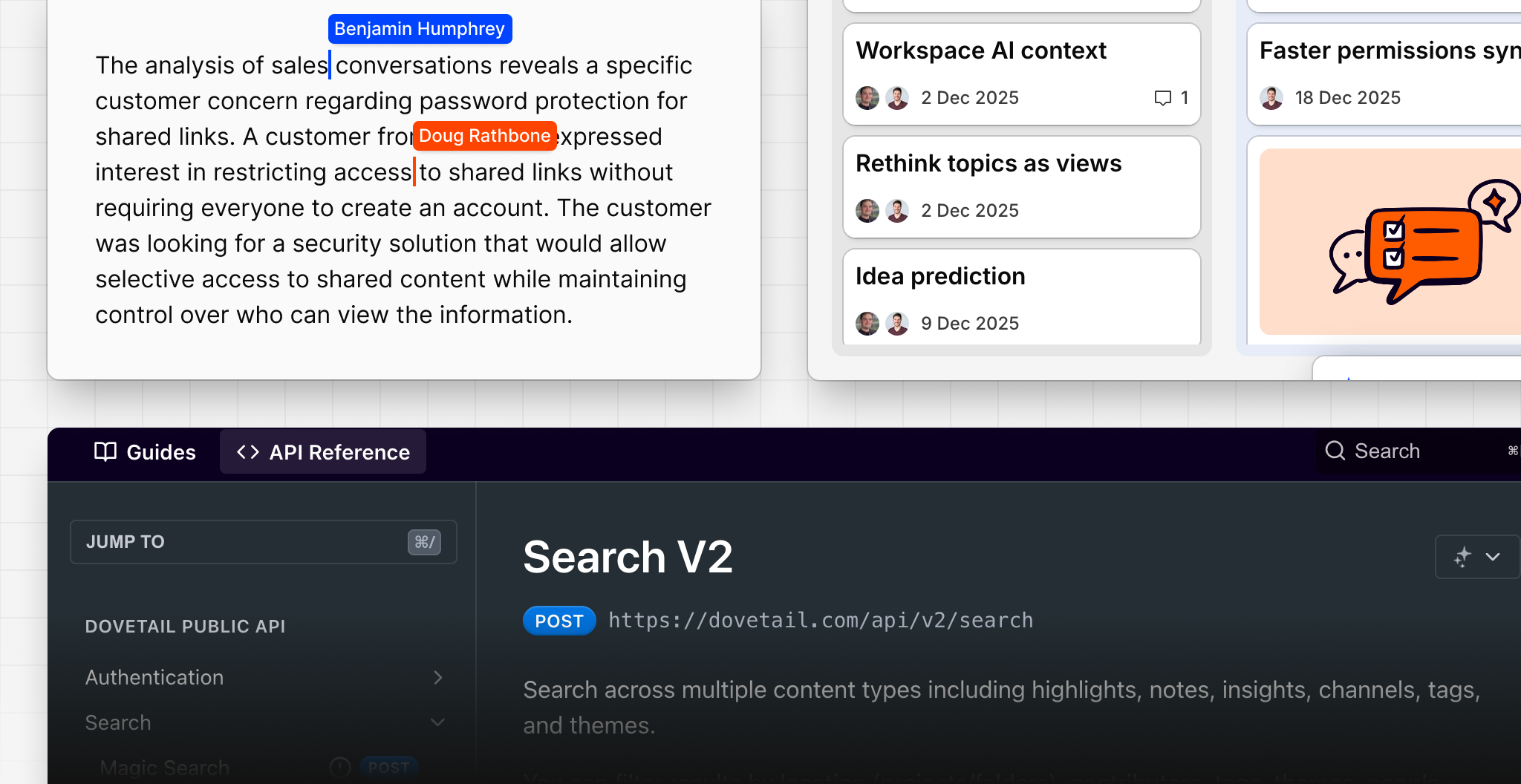Click the Guides book icon

tap(105, 451)
